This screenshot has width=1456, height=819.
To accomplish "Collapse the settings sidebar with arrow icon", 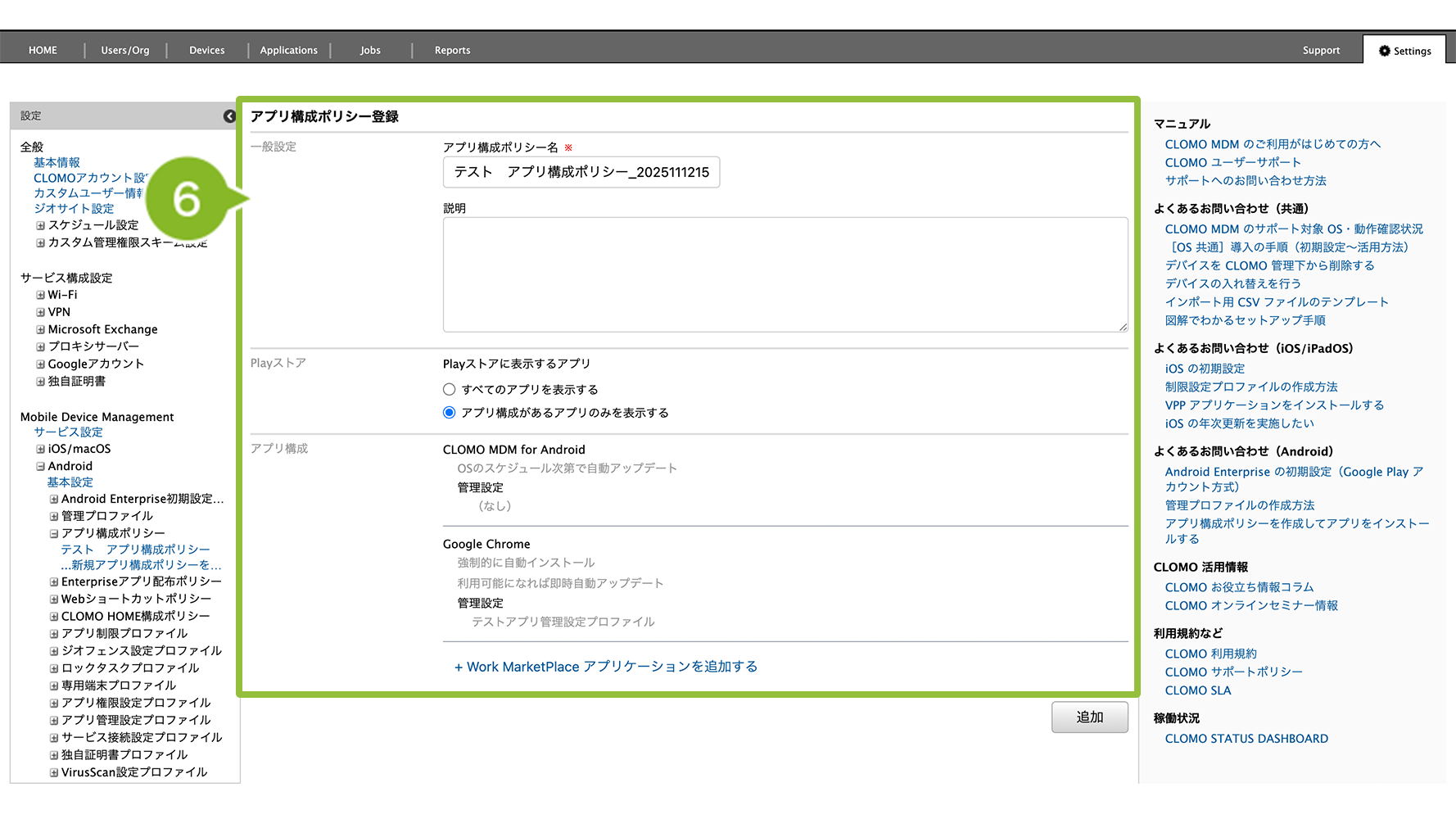I will tap(229, 116).
